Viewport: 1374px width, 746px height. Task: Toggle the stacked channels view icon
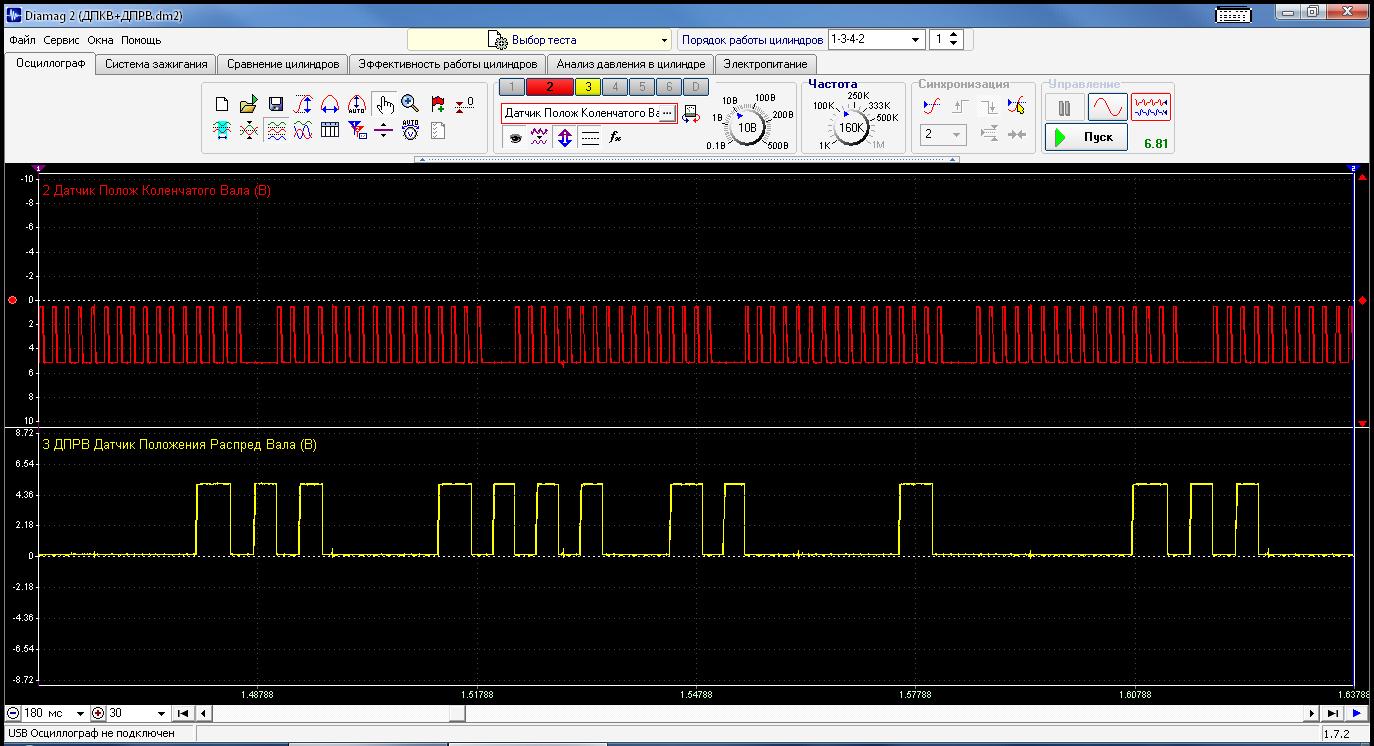click(x=276, y=130)
